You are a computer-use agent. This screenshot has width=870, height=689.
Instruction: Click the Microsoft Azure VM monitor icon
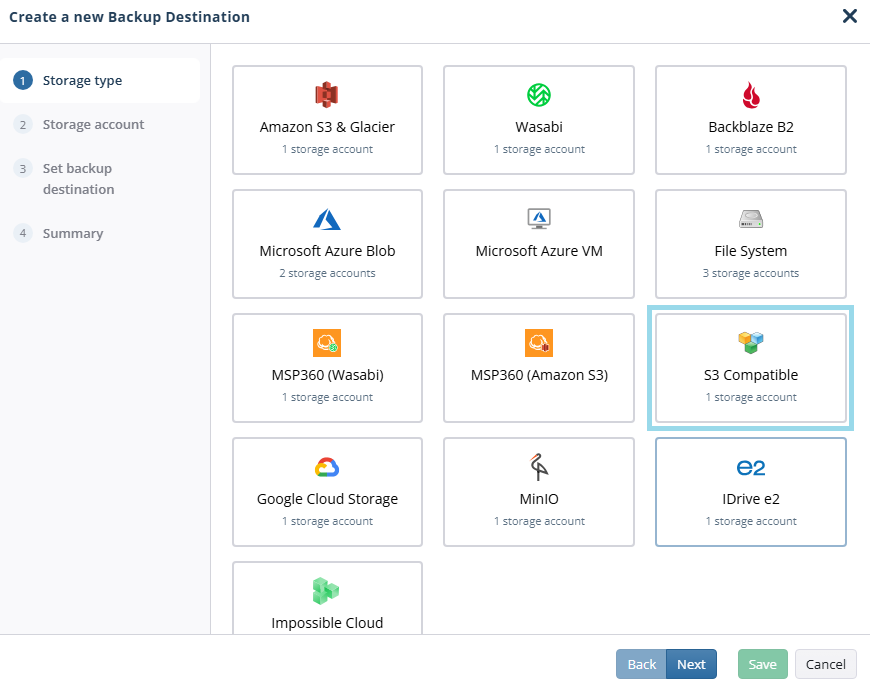tap(539, 219)
